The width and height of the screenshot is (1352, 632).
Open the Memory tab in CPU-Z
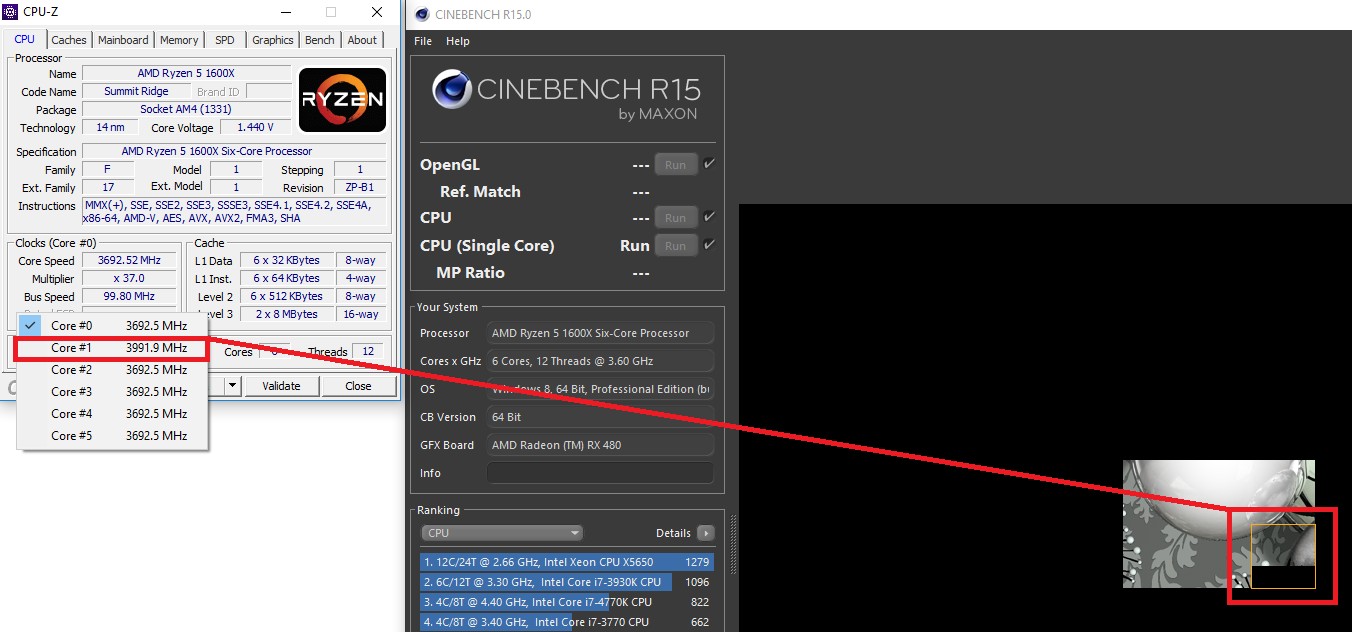tap(179, 40)
